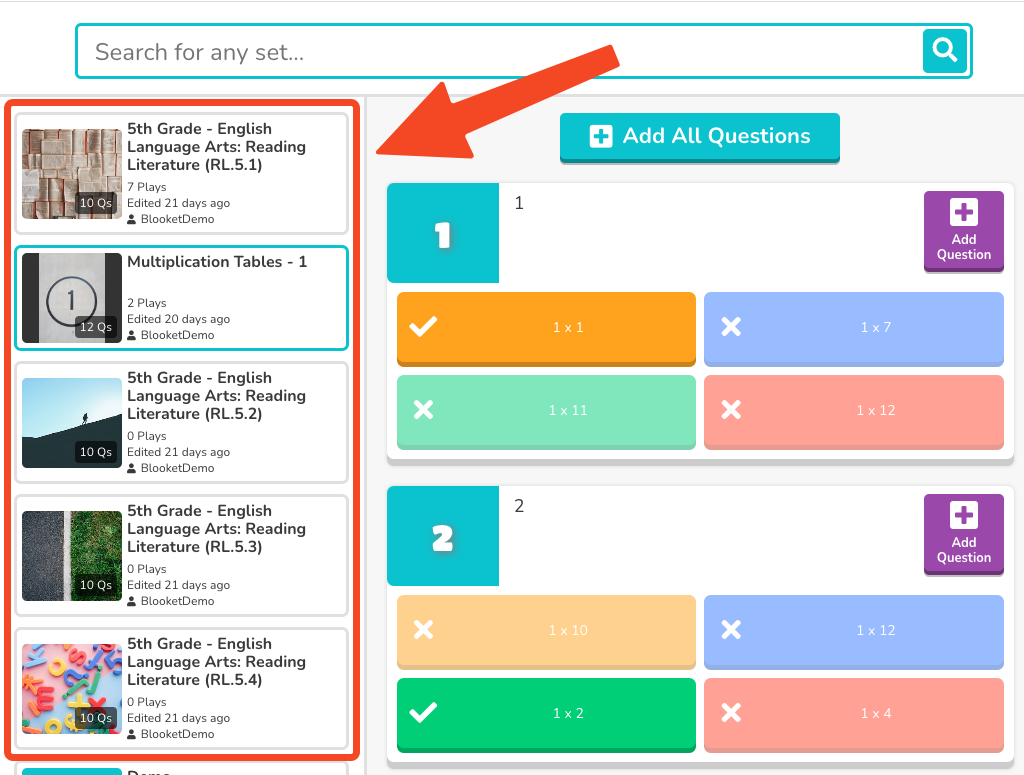
Task: Add question 2 with purple plus button
Action: pos(963,533)
